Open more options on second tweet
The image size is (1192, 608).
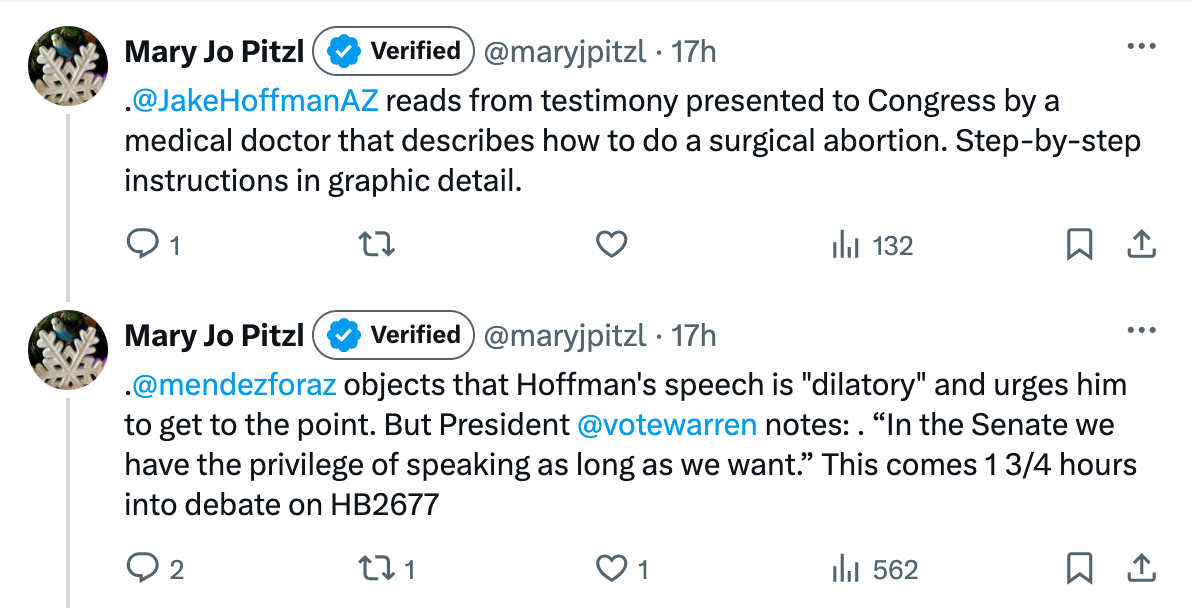[x=1142, y=330]
